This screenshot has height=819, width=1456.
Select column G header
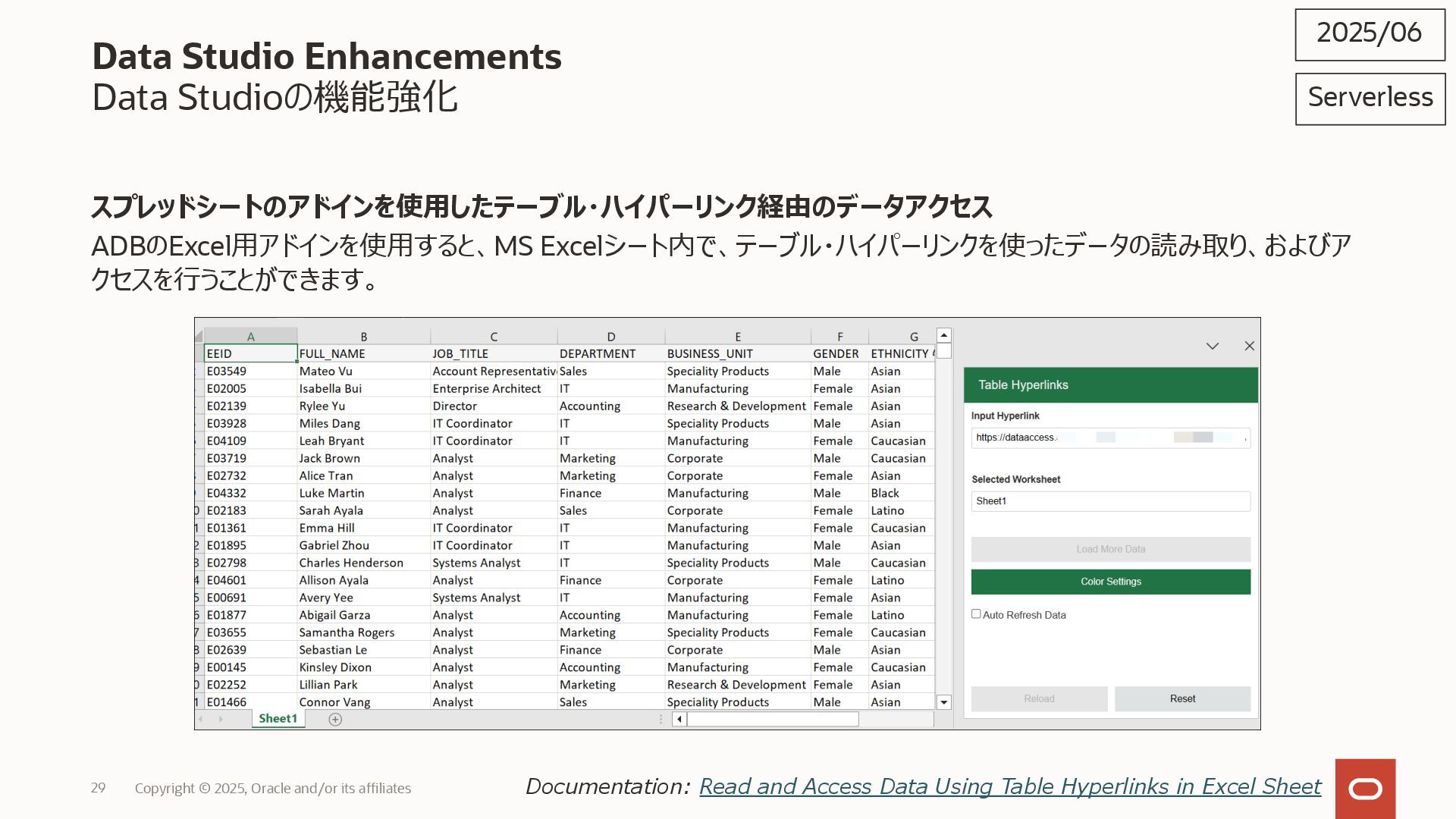coord(902,336)
